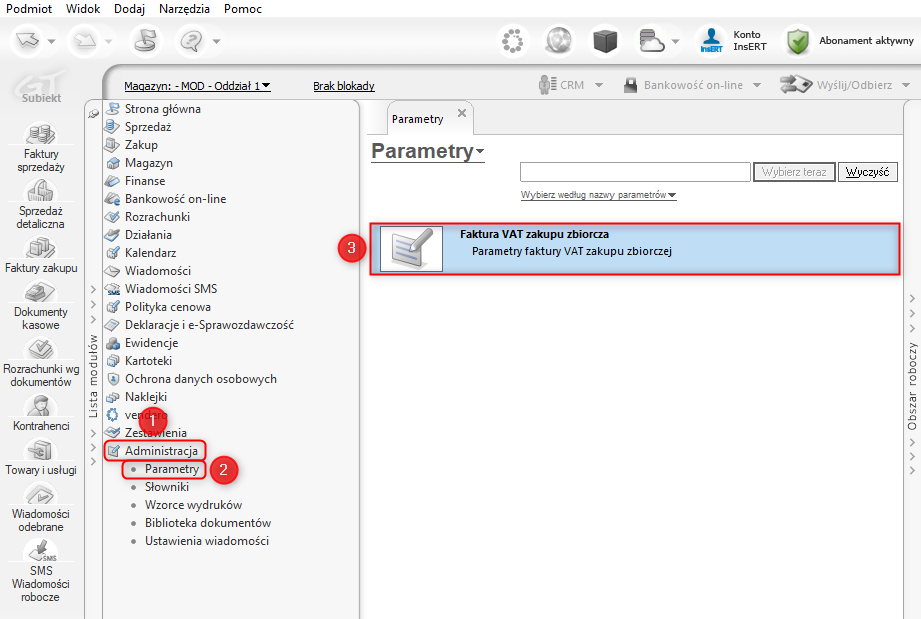This screenshot has width=921, height=619.
Task: Click the Faktura VAT zakupu zbiorcza thumbnail
Action: 411,249
